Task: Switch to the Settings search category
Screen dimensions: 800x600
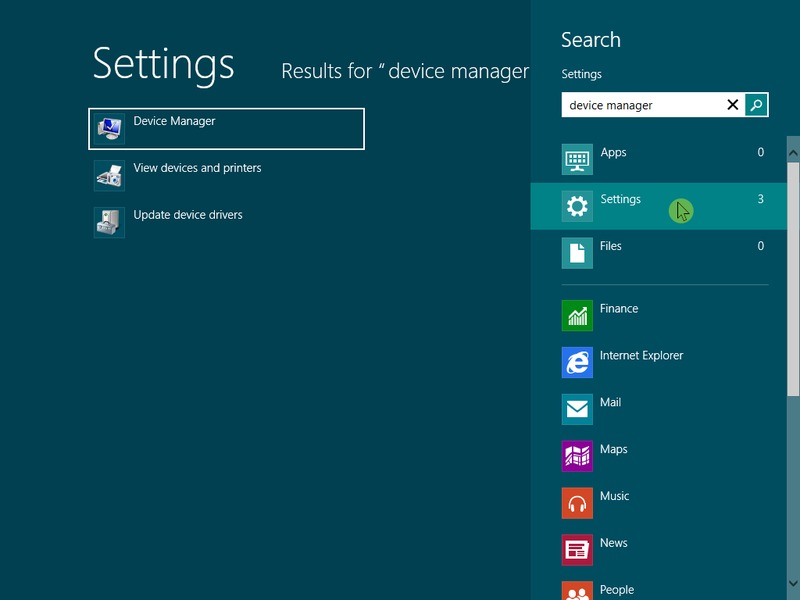Action: point(620,200)
